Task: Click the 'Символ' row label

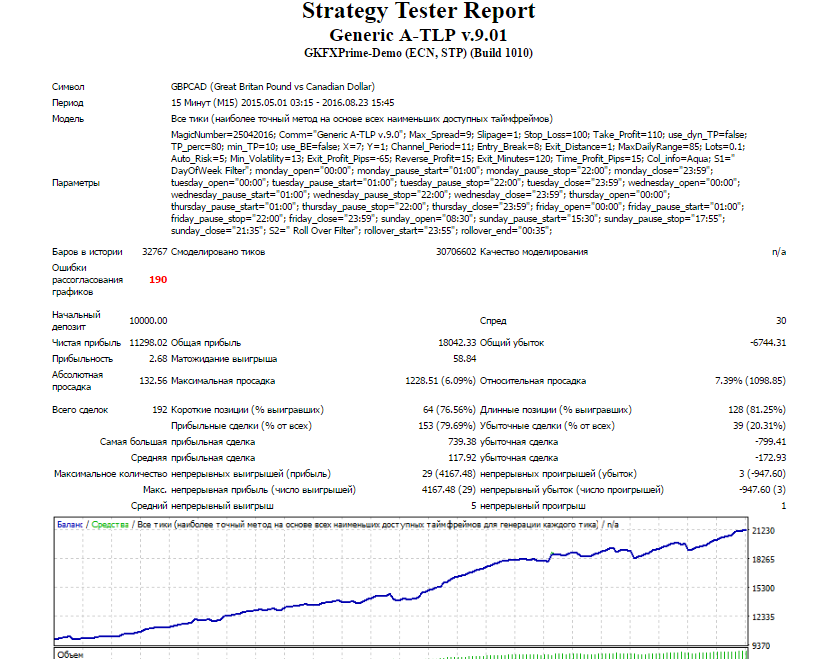Action: click(68, 87)
